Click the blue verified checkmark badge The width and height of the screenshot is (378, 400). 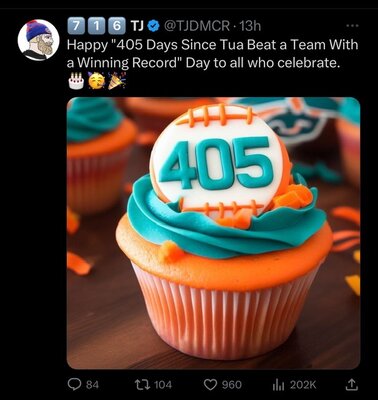[153, 25]
